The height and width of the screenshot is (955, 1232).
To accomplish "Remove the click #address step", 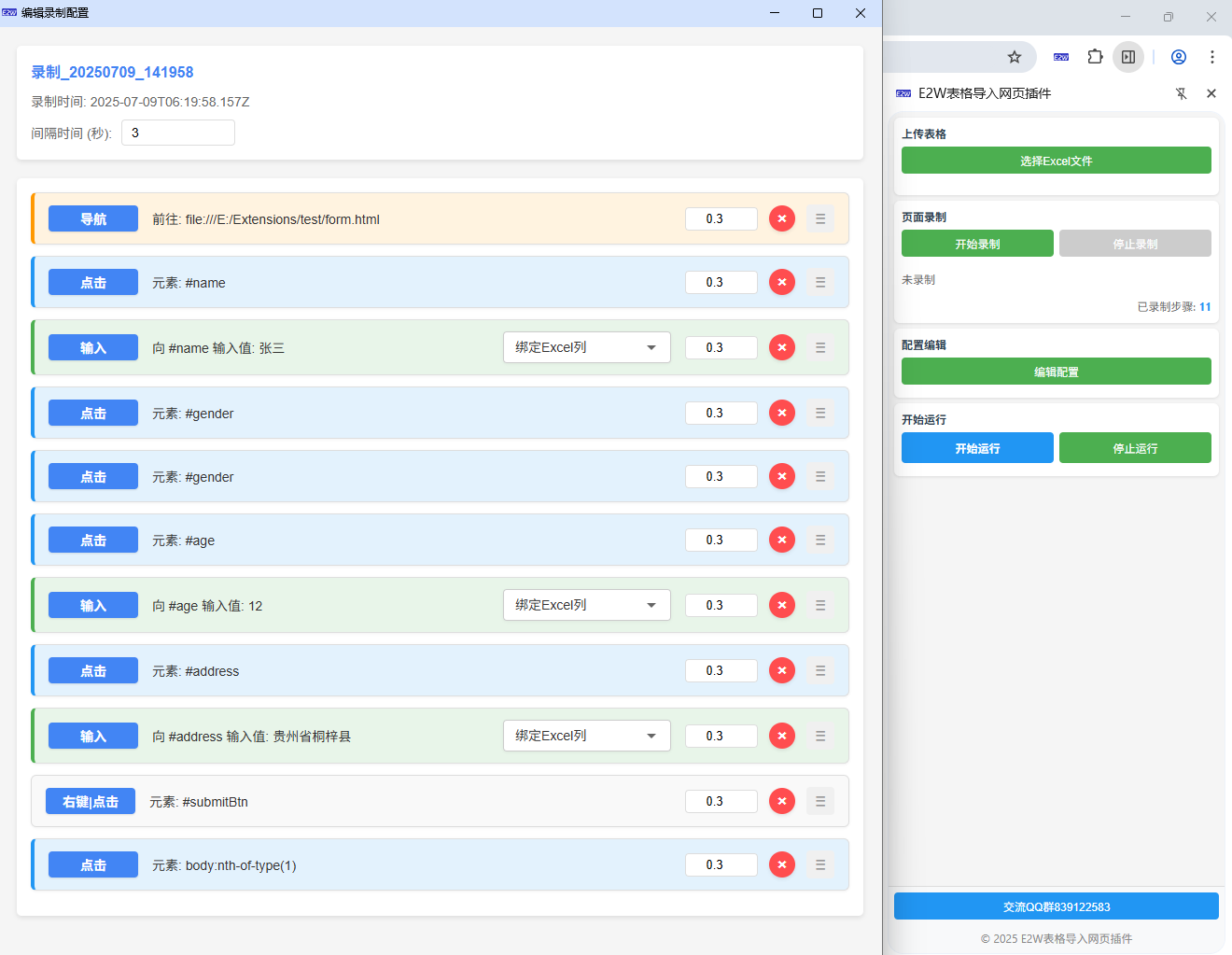I will pyautogui.click(x=782, y=670).
